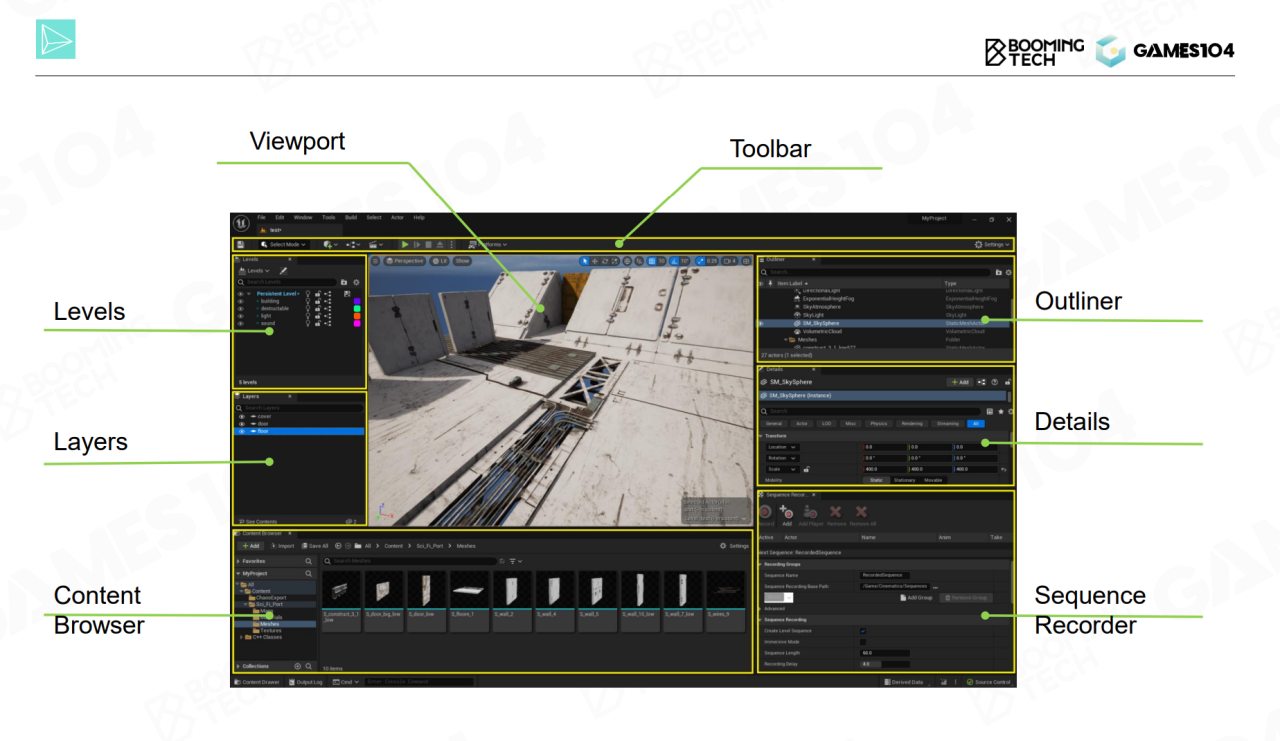Image resolution: width=1280 pixels, height=741 pixels.
Task: Open the Select Mode dropdown
Action: [283, 244]
